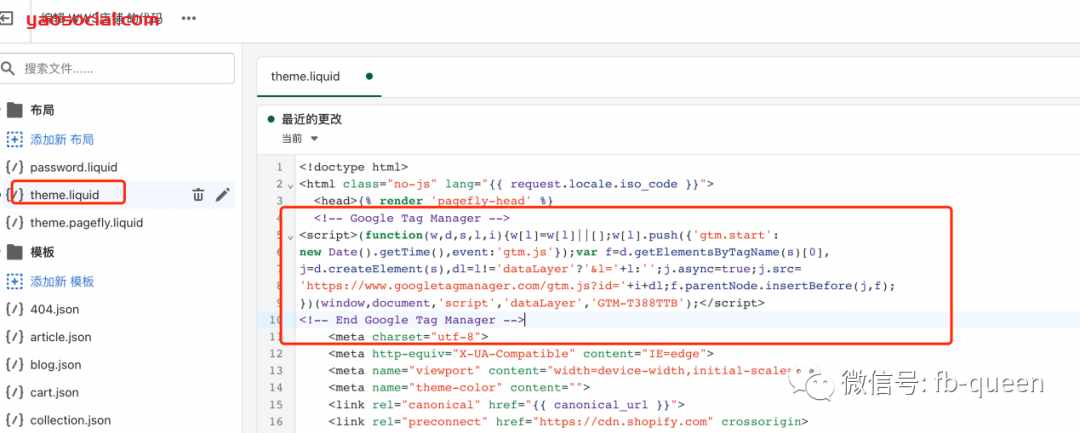Viewport: 1080px width, 433px height.
Task: Toggle code fold arrow on script line 5
Action: click(291, 236)
